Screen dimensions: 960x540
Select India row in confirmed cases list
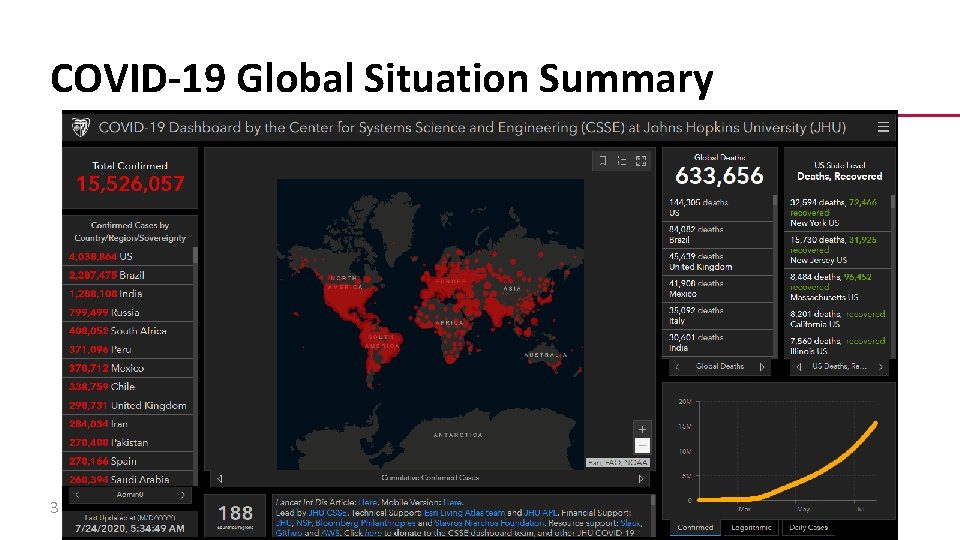pos(128,294)
